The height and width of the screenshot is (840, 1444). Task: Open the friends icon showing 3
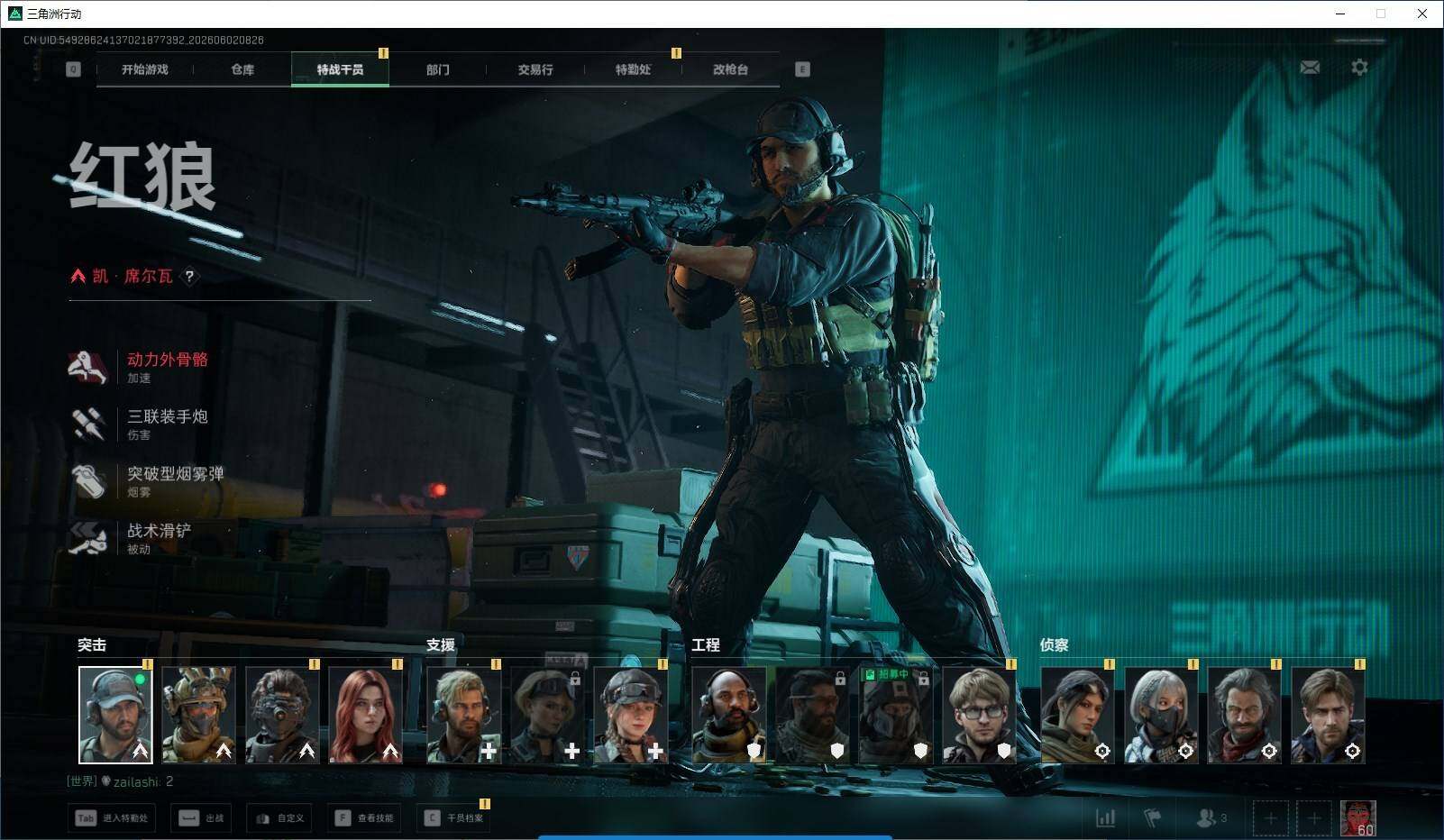(x=1211, y=818)
